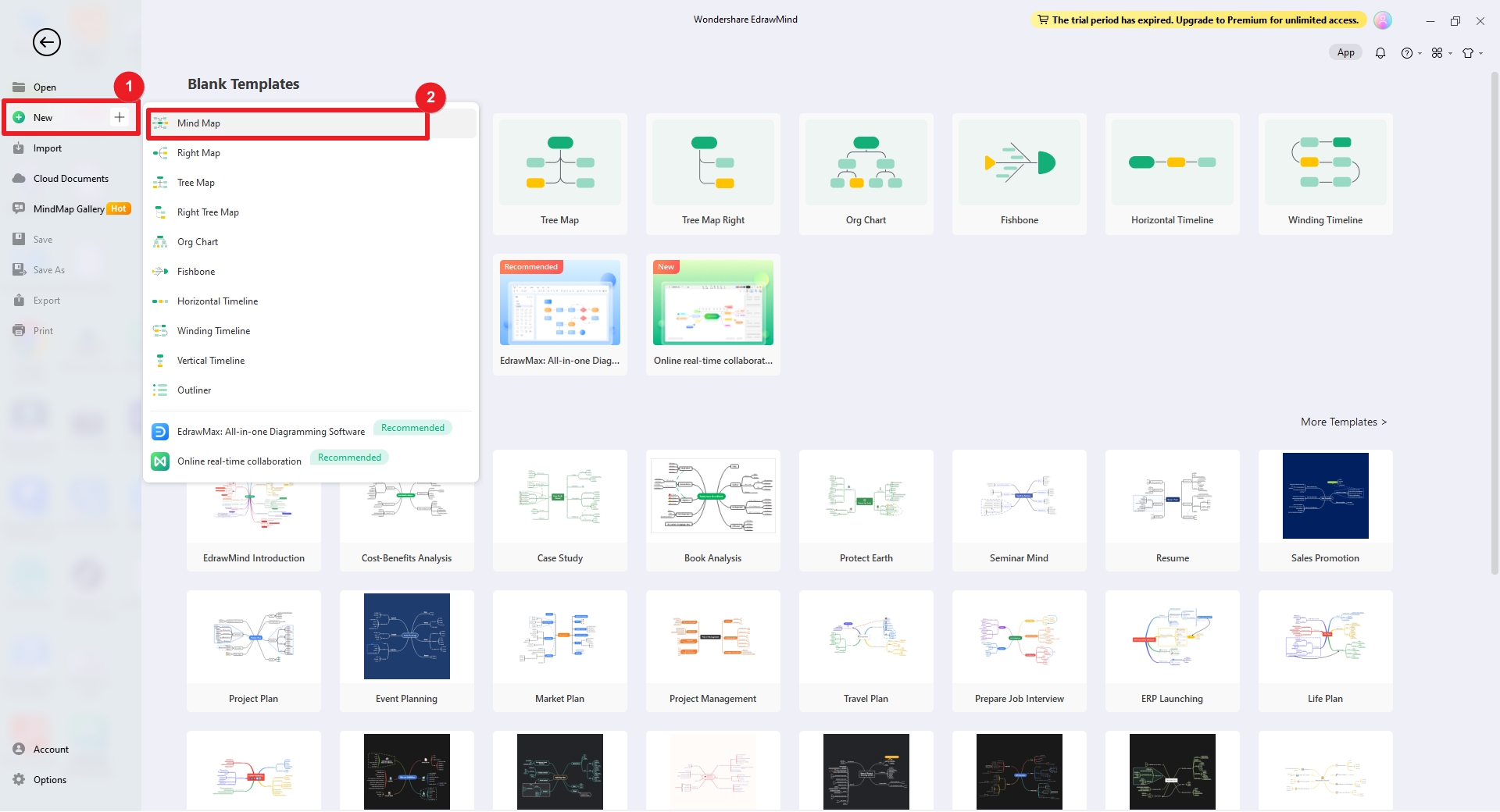Open the Org Chart blank template
Screen dimensions: 1500x812
point(866,174)
